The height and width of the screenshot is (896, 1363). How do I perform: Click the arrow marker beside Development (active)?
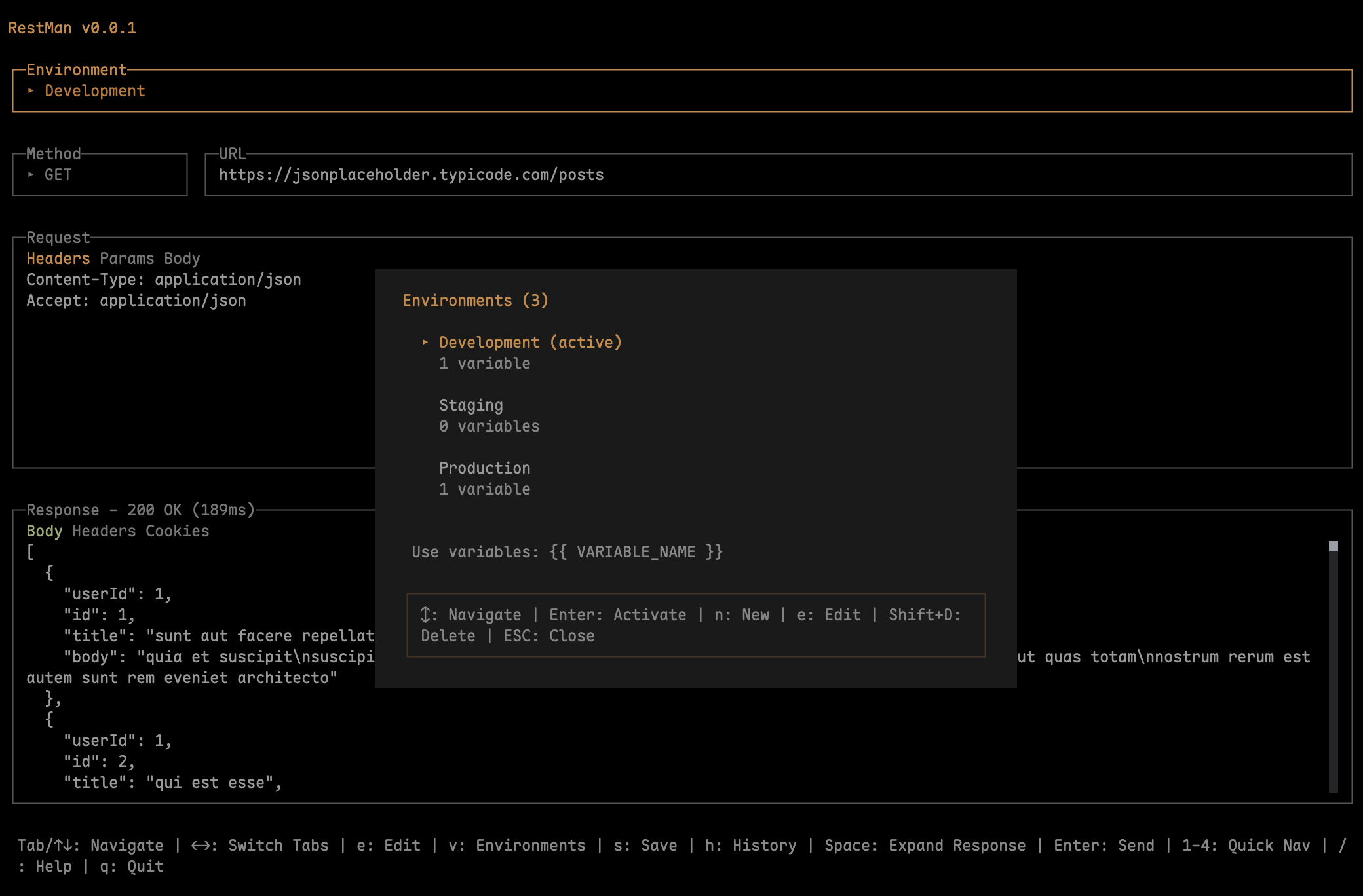pos(425,342)
